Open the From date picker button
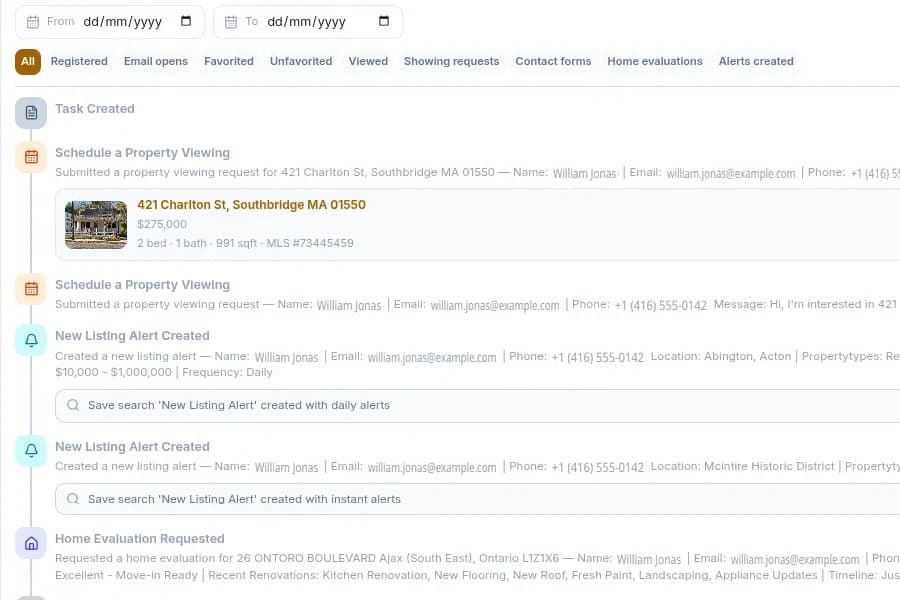Image resolution: width=900 pixels, height=600 pixels. (x=185, y=21)
